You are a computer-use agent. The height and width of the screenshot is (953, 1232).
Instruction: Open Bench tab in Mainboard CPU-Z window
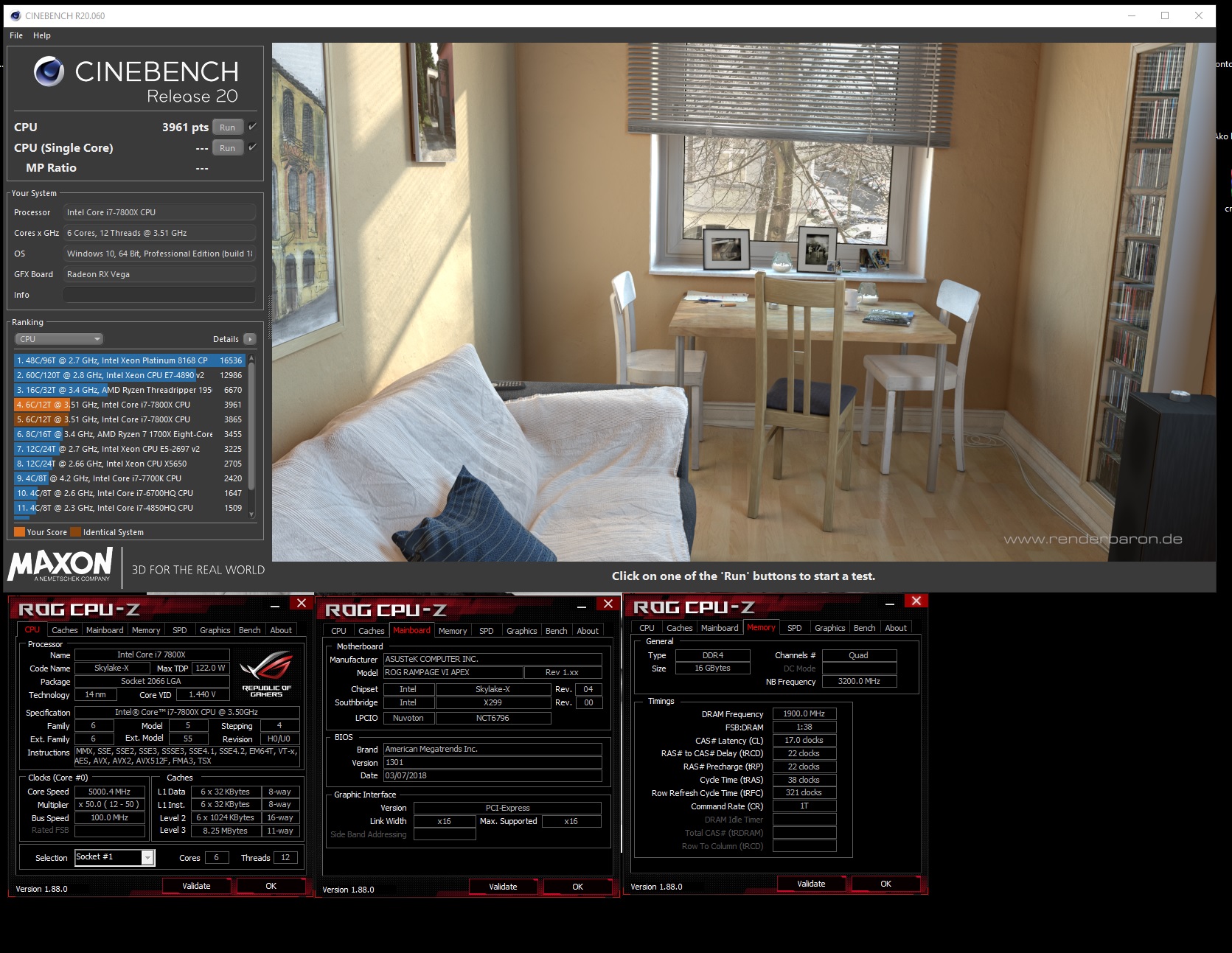557,631
